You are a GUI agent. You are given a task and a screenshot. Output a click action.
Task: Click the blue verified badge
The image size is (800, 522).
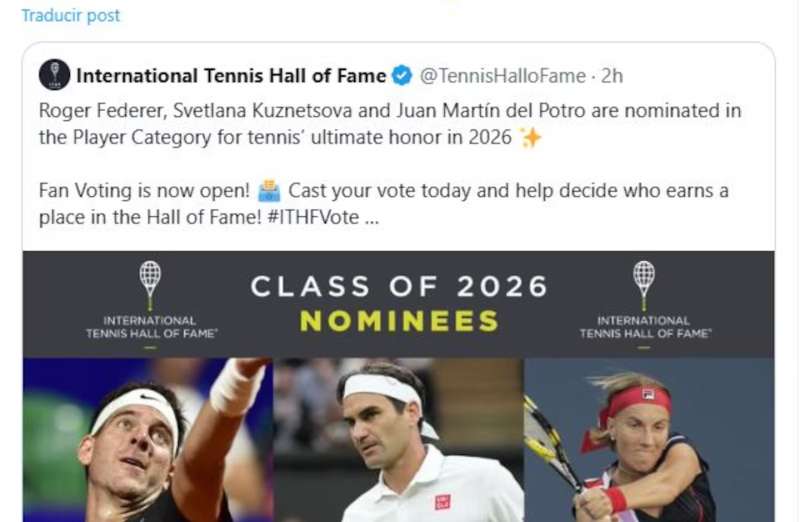pos(401,76)
